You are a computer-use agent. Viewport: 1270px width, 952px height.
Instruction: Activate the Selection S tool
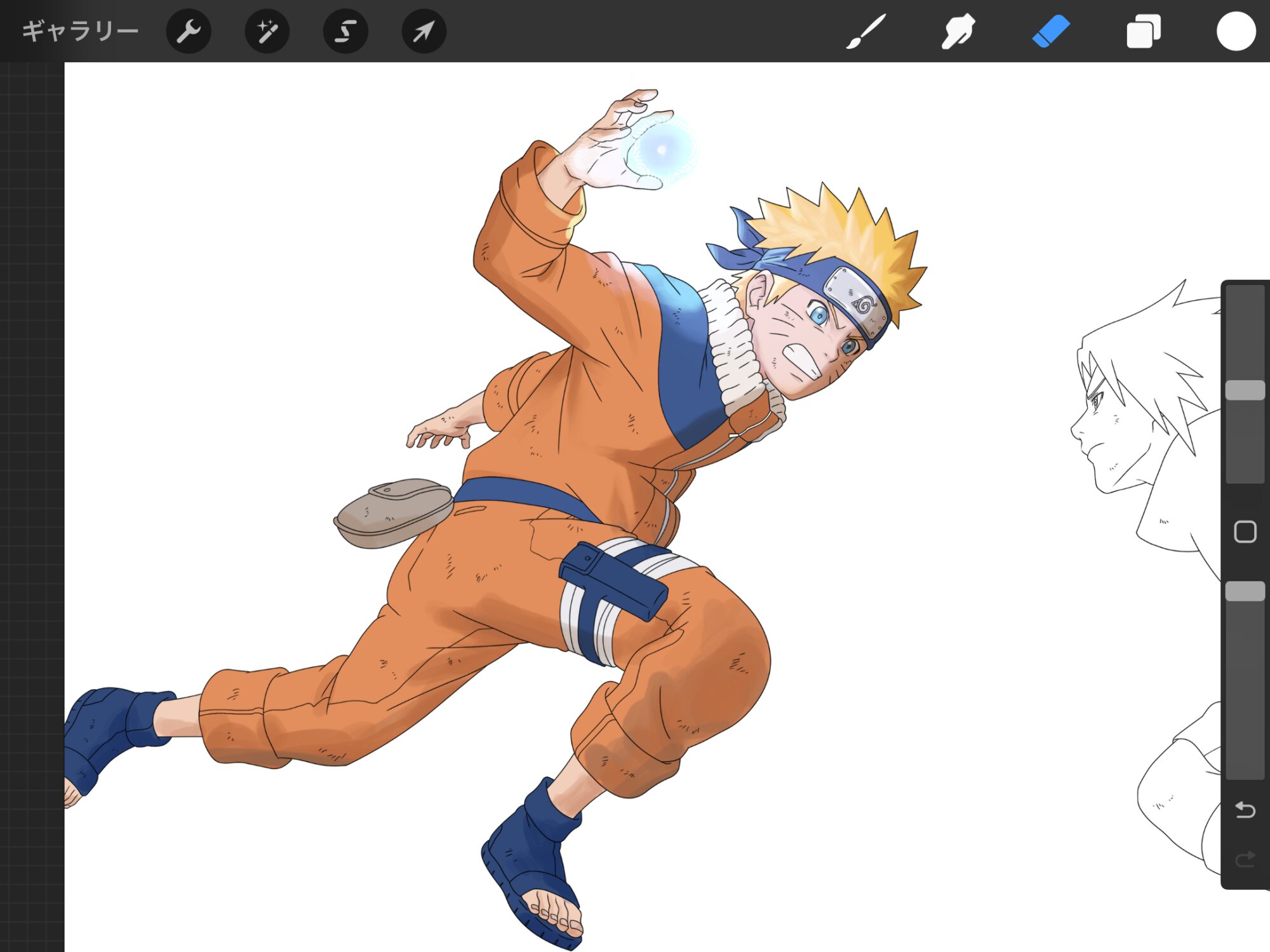[345, 31]
